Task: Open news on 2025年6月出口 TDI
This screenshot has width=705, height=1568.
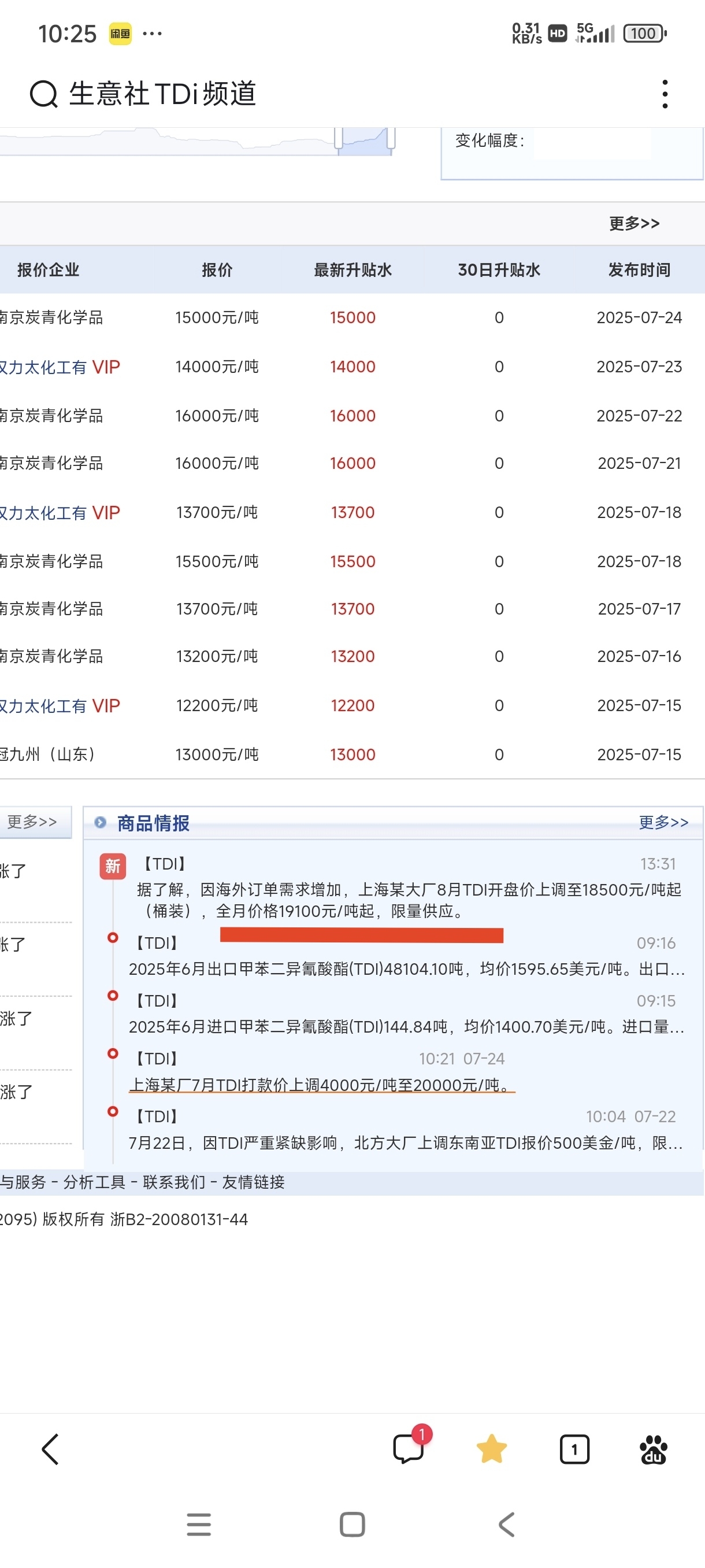Action: click(x=407, y=968)
